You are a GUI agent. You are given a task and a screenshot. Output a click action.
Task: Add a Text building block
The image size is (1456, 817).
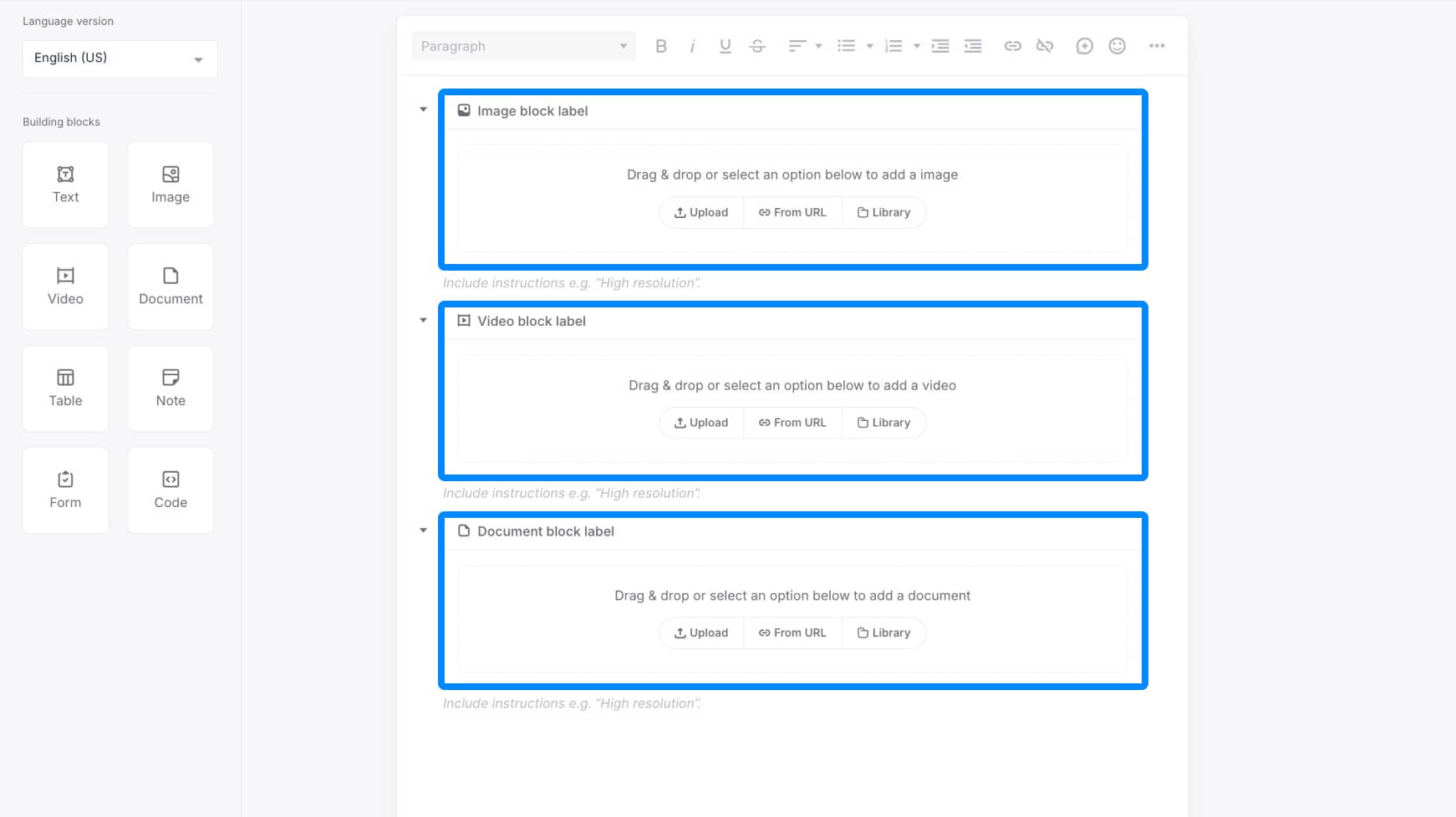pyautogui.click(x=65, y=185)
